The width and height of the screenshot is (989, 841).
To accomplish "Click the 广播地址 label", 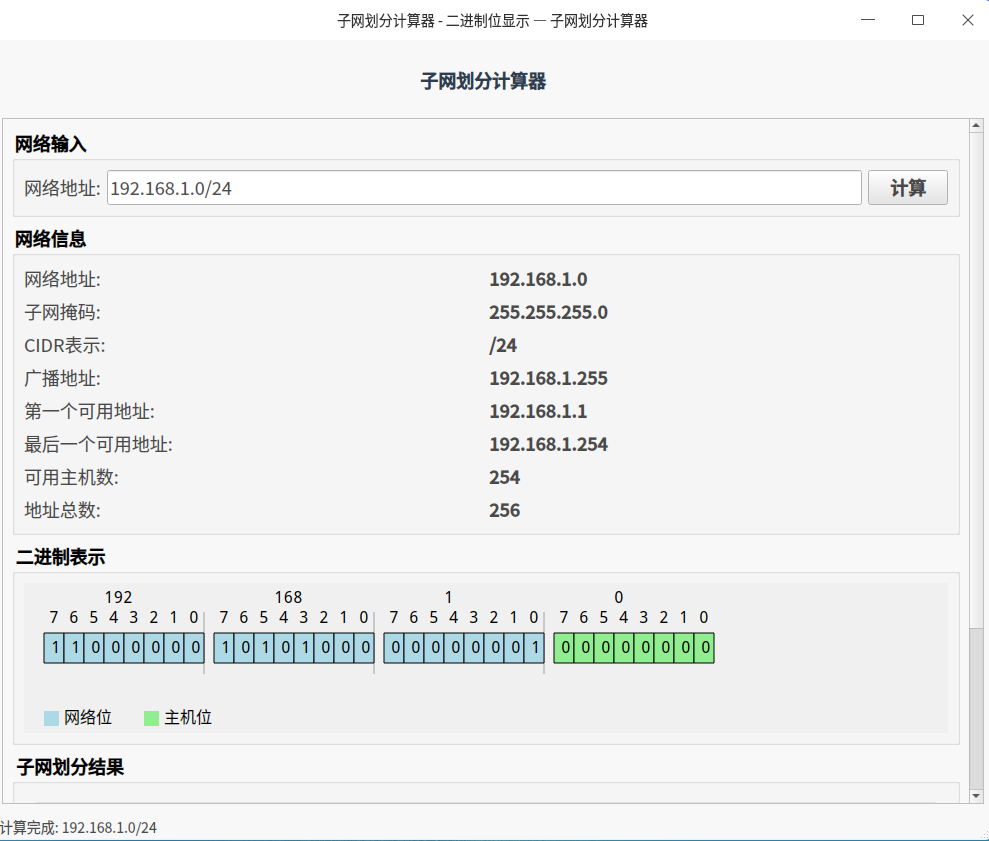I will coord(62,379).
